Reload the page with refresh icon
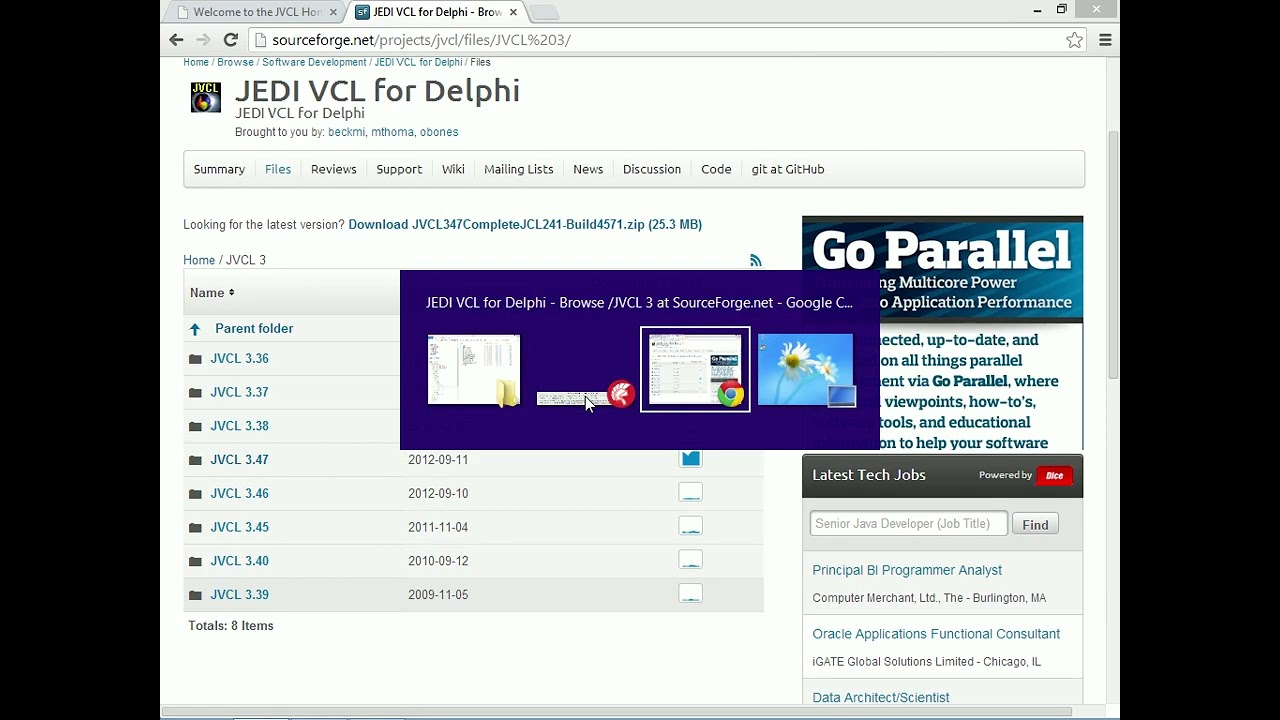Viewport: 1280px width, 720px height. point(231,40)
